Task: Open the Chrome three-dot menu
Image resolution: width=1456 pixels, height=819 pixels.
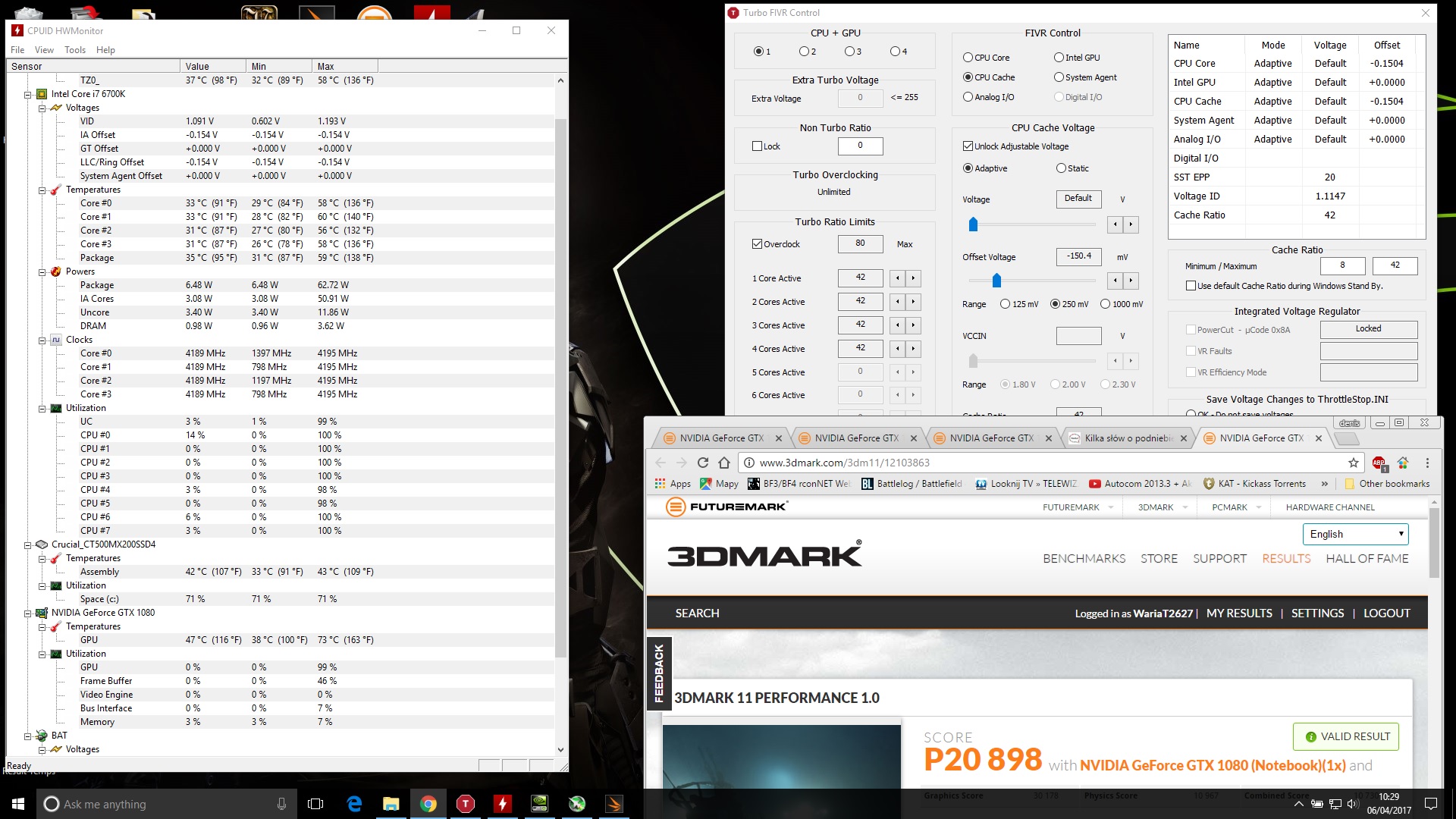Action: (x=1427, y=463)
